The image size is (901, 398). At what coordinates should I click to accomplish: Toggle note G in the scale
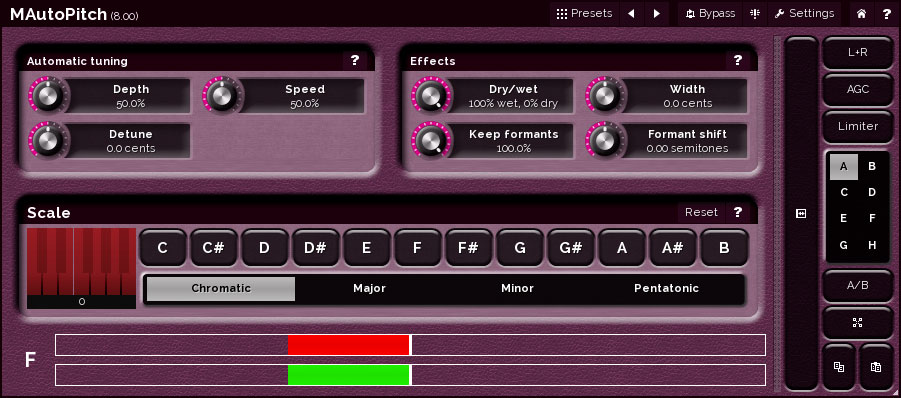(519, 248)
